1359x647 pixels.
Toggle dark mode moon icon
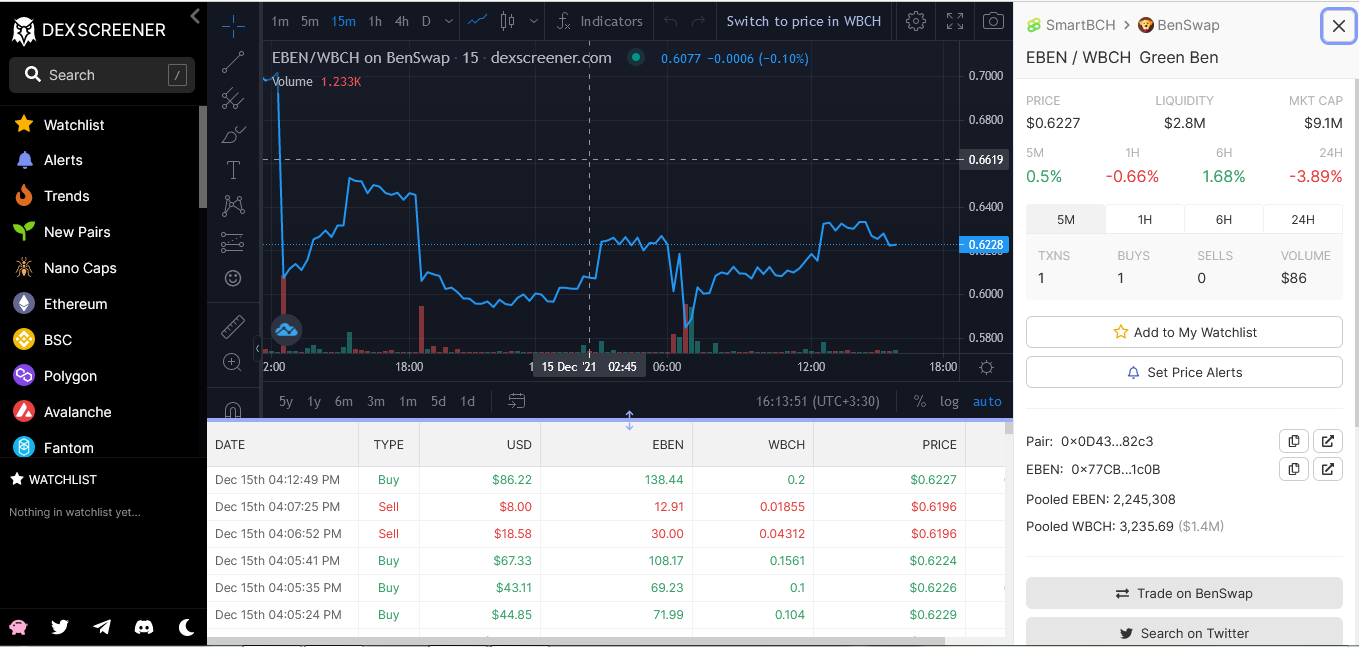187,627
